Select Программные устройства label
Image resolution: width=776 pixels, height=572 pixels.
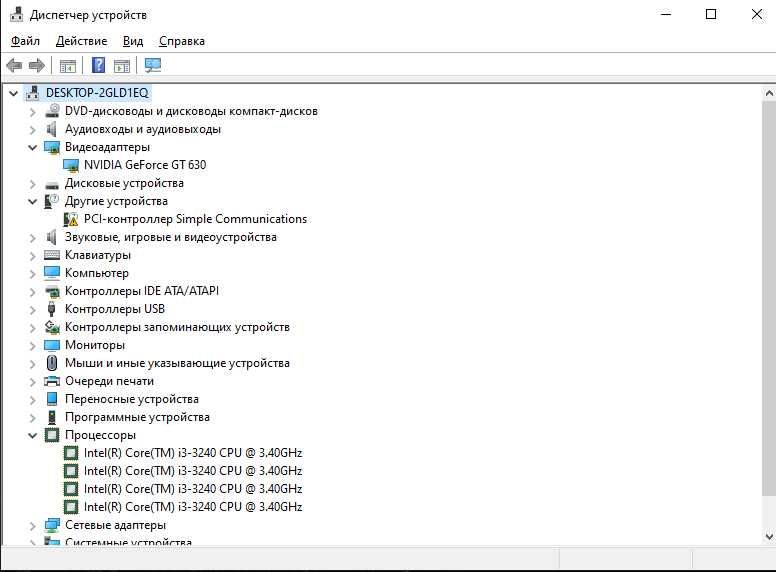pyautogui.click(x=137, y=417)
